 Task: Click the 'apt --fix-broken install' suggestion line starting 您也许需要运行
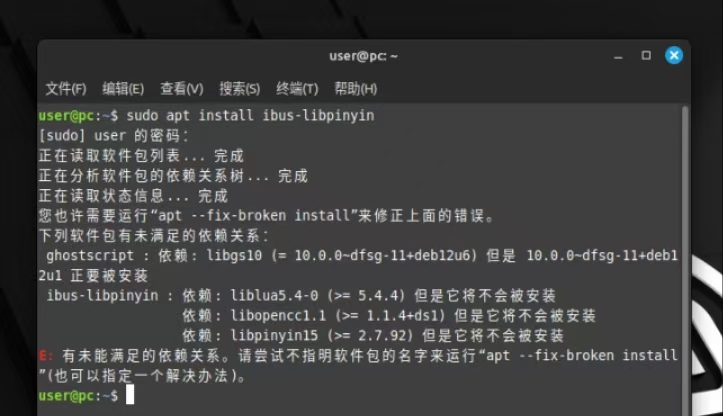click(x=267, y=216)
